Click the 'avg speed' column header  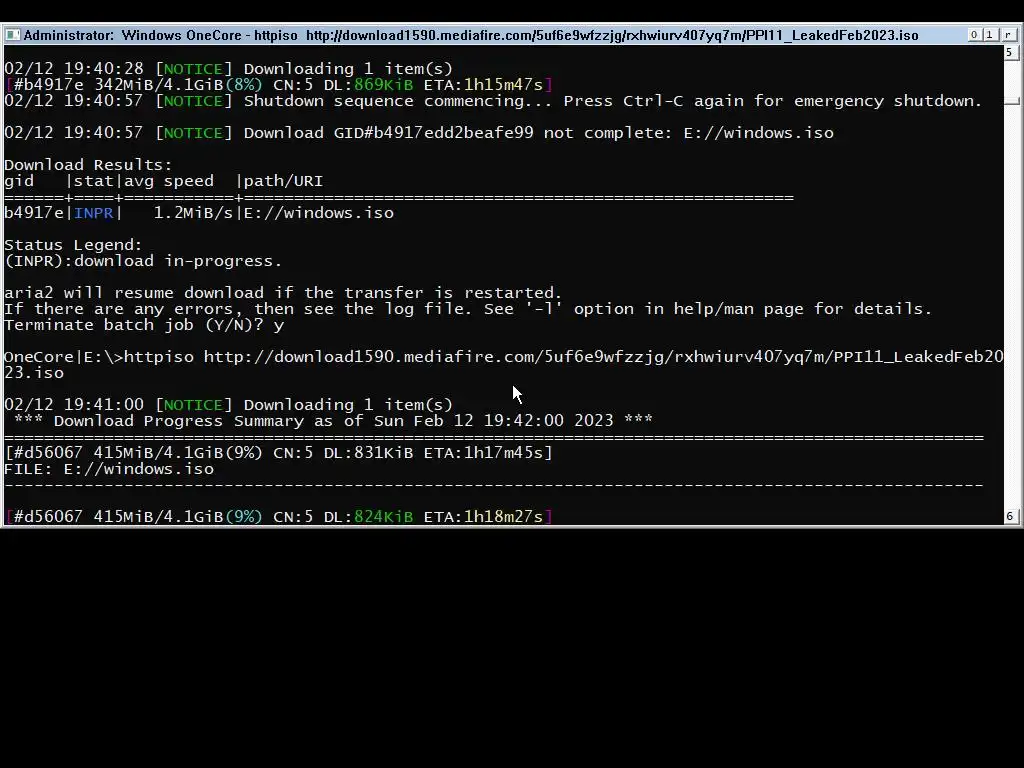[169, 181]
